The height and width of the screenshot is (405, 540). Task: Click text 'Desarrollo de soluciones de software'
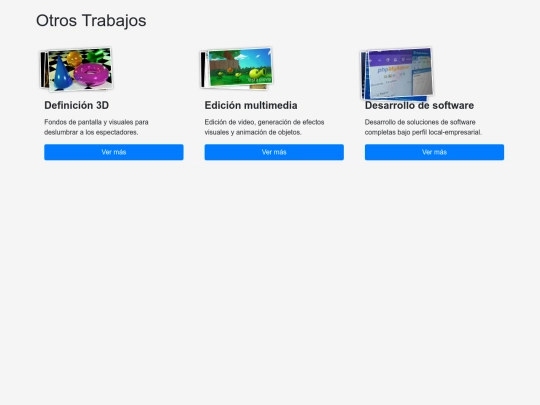point(420,122)
